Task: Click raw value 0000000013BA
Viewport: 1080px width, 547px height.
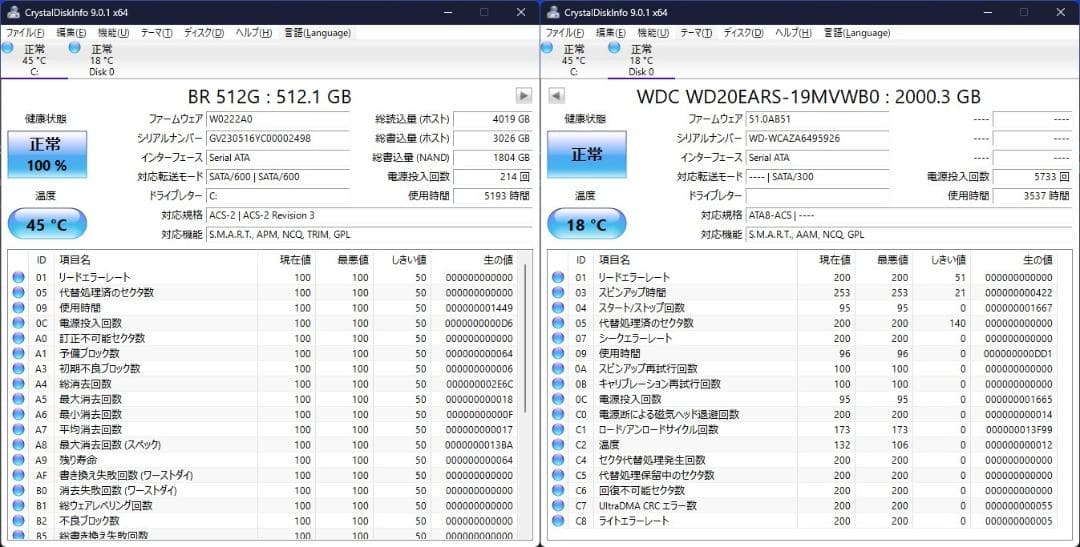Action: tap(479, 445)
